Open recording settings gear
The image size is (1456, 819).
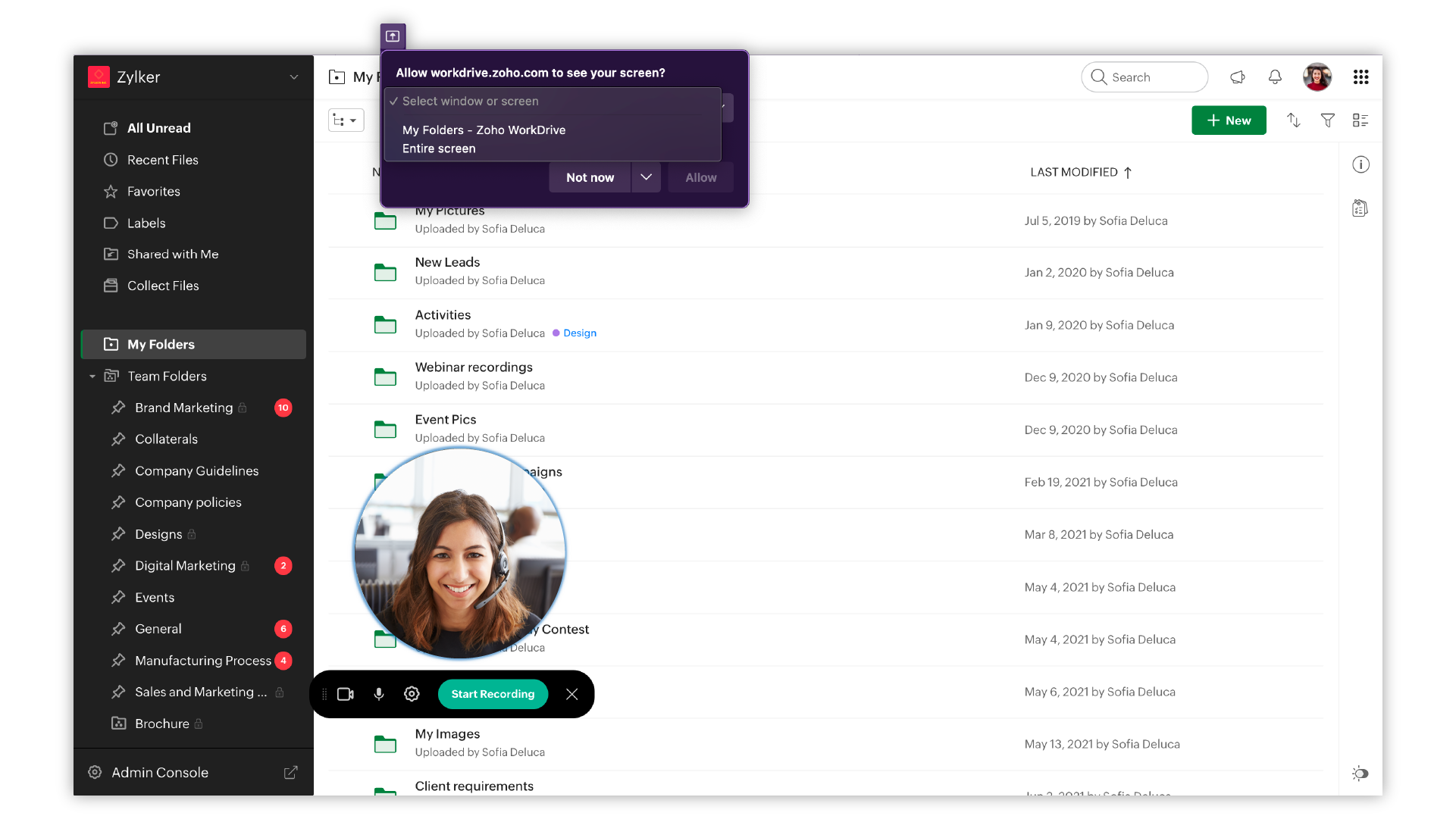point(412,694)
